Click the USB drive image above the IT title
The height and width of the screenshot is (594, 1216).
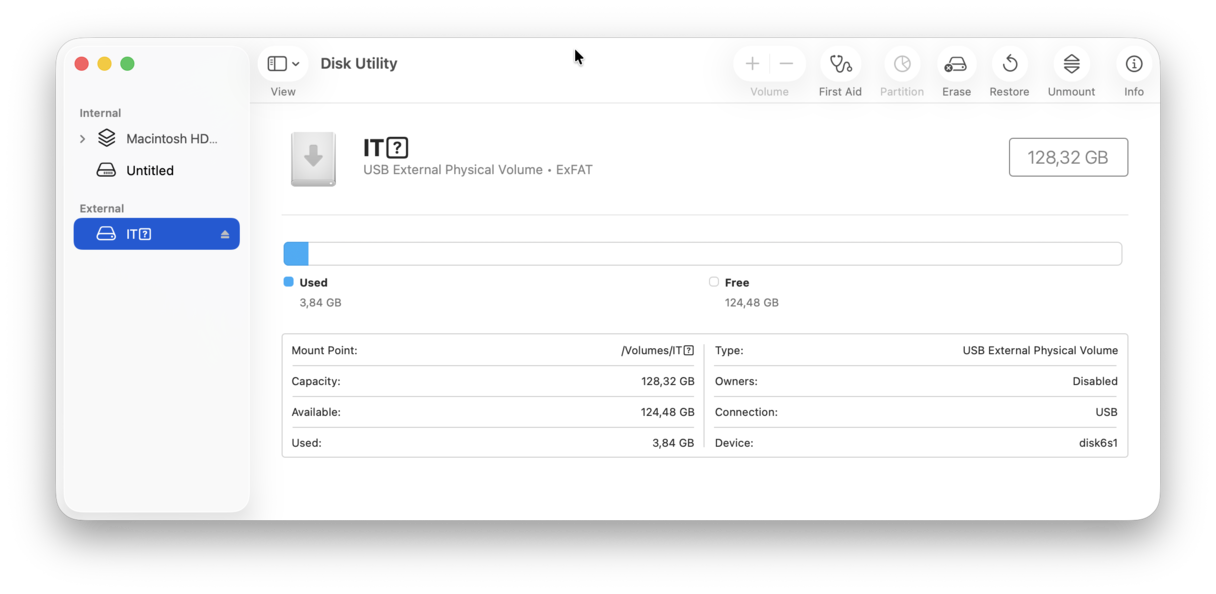[314, 158]
